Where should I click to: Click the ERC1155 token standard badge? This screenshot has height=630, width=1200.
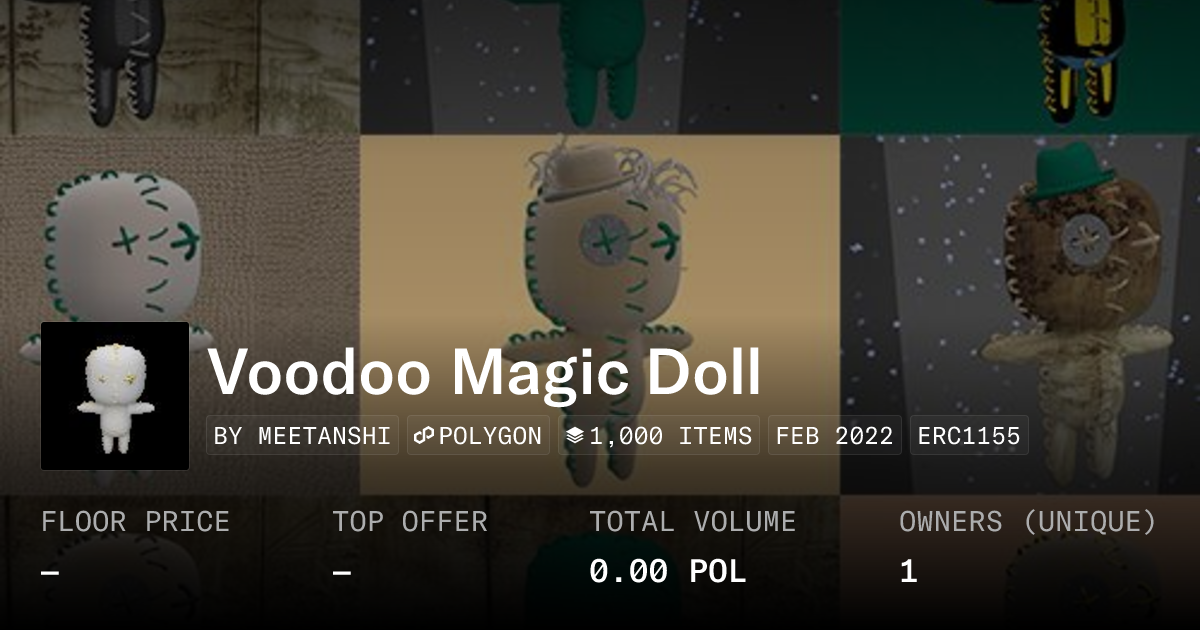click(x=969, y=436)
